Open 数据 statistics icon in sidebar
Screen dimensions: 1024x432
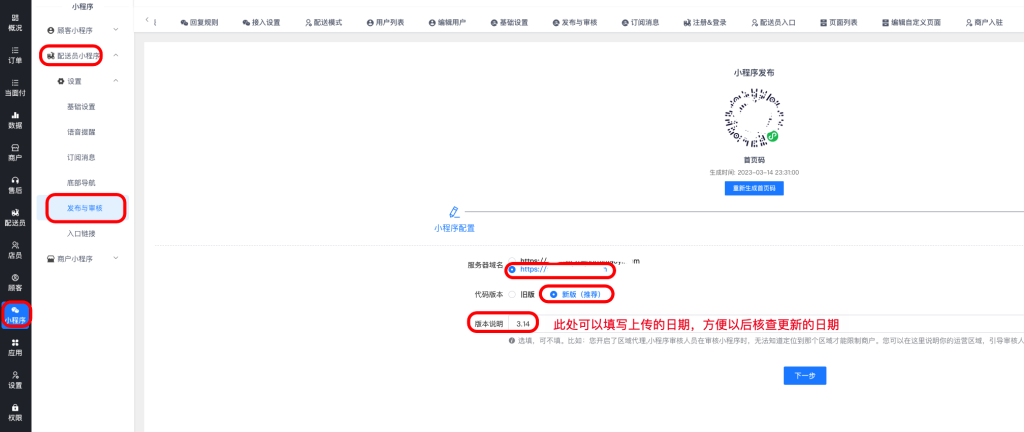coord(15,120)
